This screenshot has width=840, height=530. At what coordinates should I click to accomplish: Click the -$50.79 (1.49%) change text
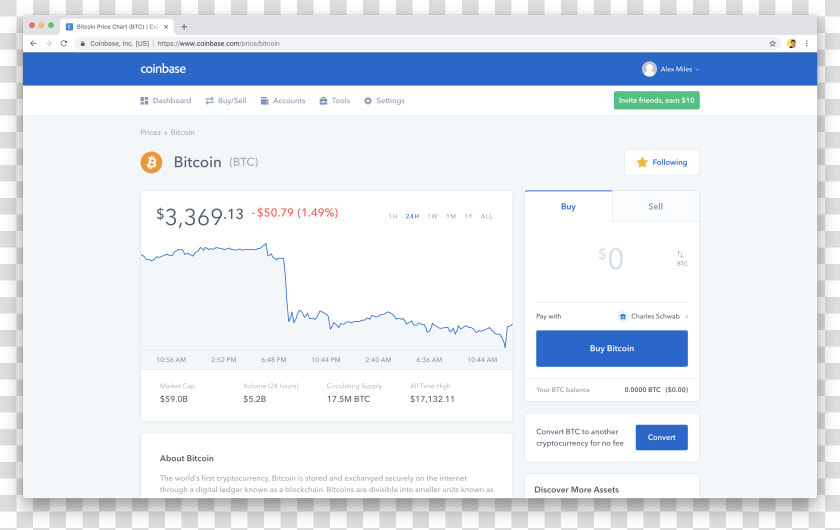click(295, 213)
